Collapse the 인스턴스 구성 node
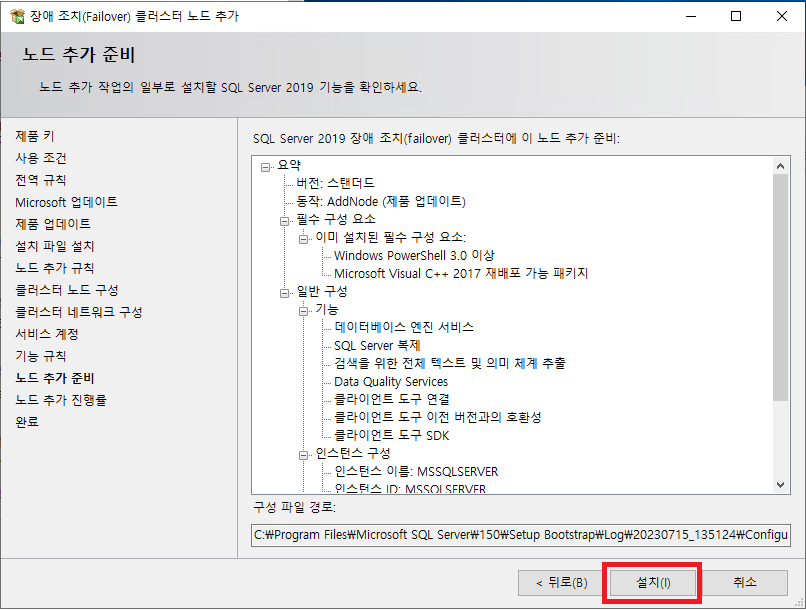 tap(303, 455)
